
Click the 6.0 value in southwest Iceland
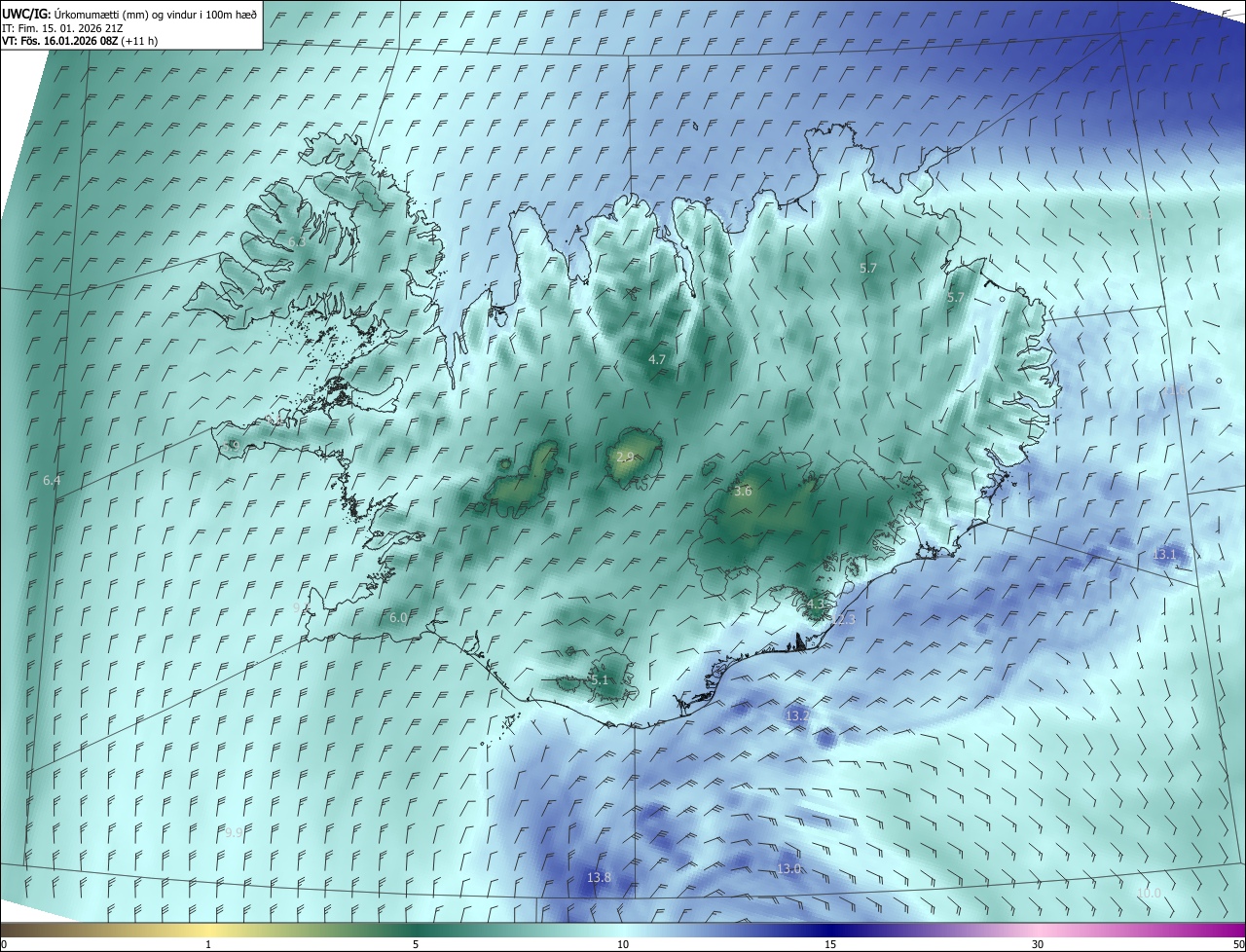pyautogui.click(x=398, y=618)
